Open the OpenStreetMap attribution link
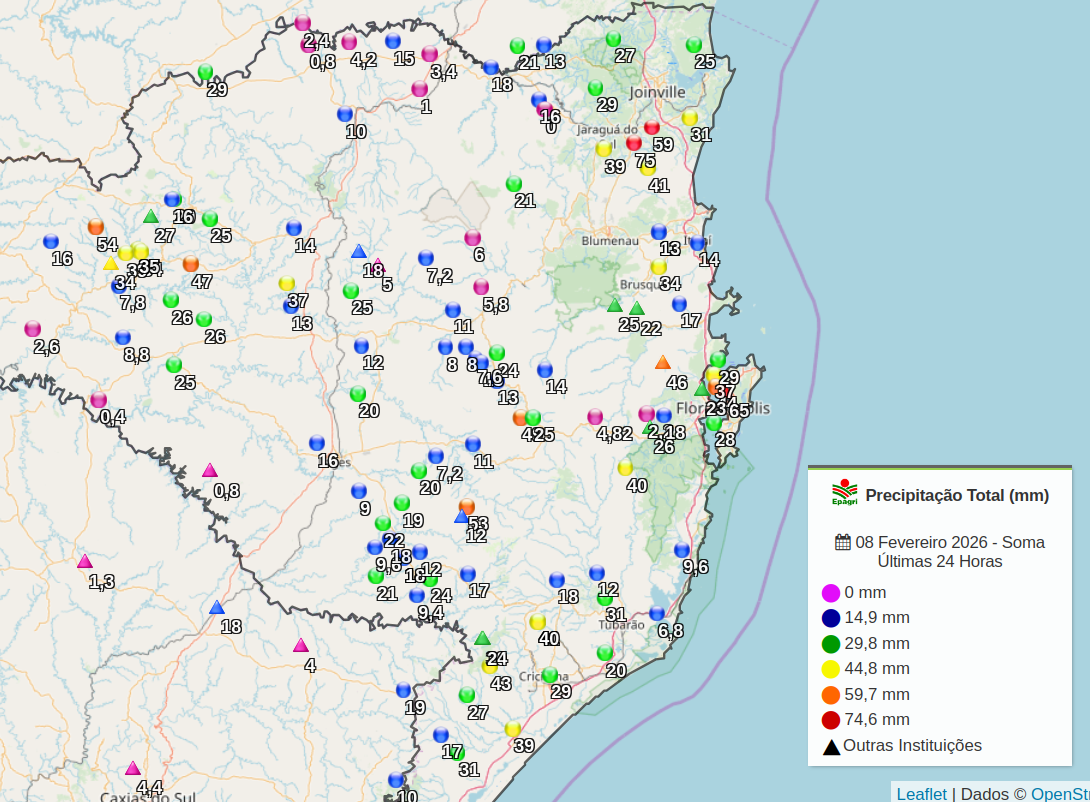This screenshot has height=802, width=1090. click(x=1059, y=794)
